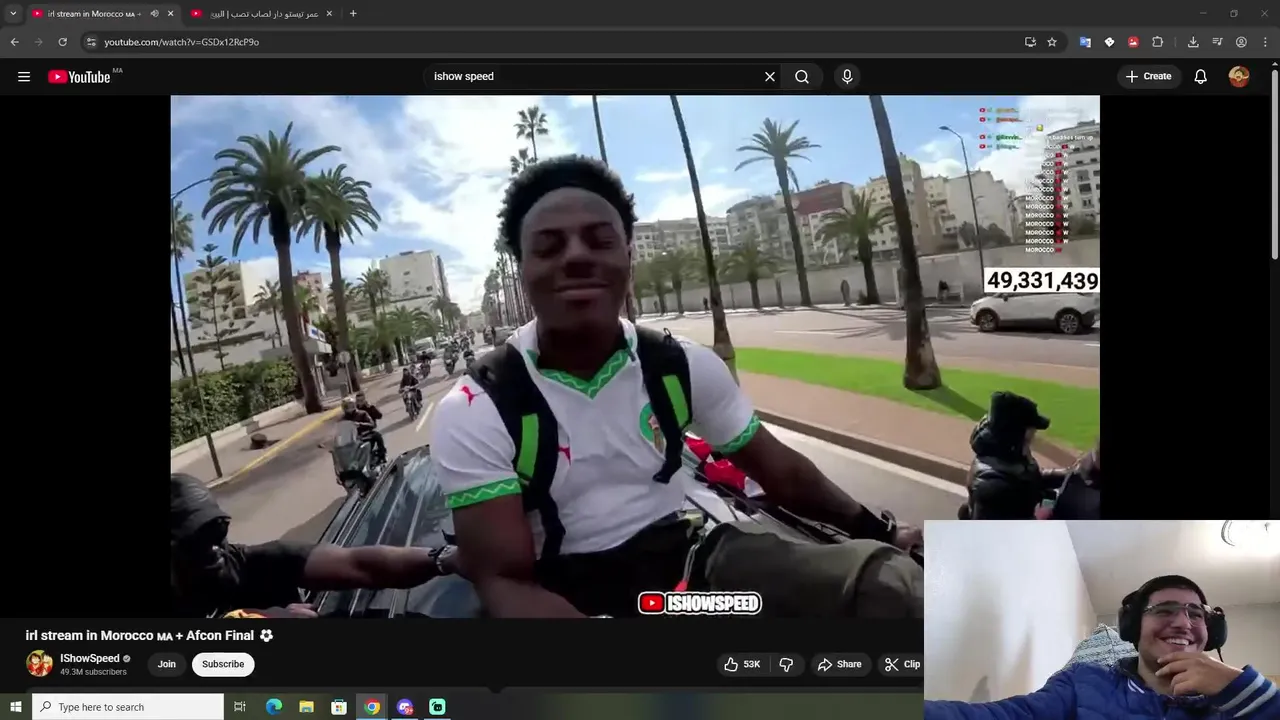Open IShowSpeed channel avatar

39,664
